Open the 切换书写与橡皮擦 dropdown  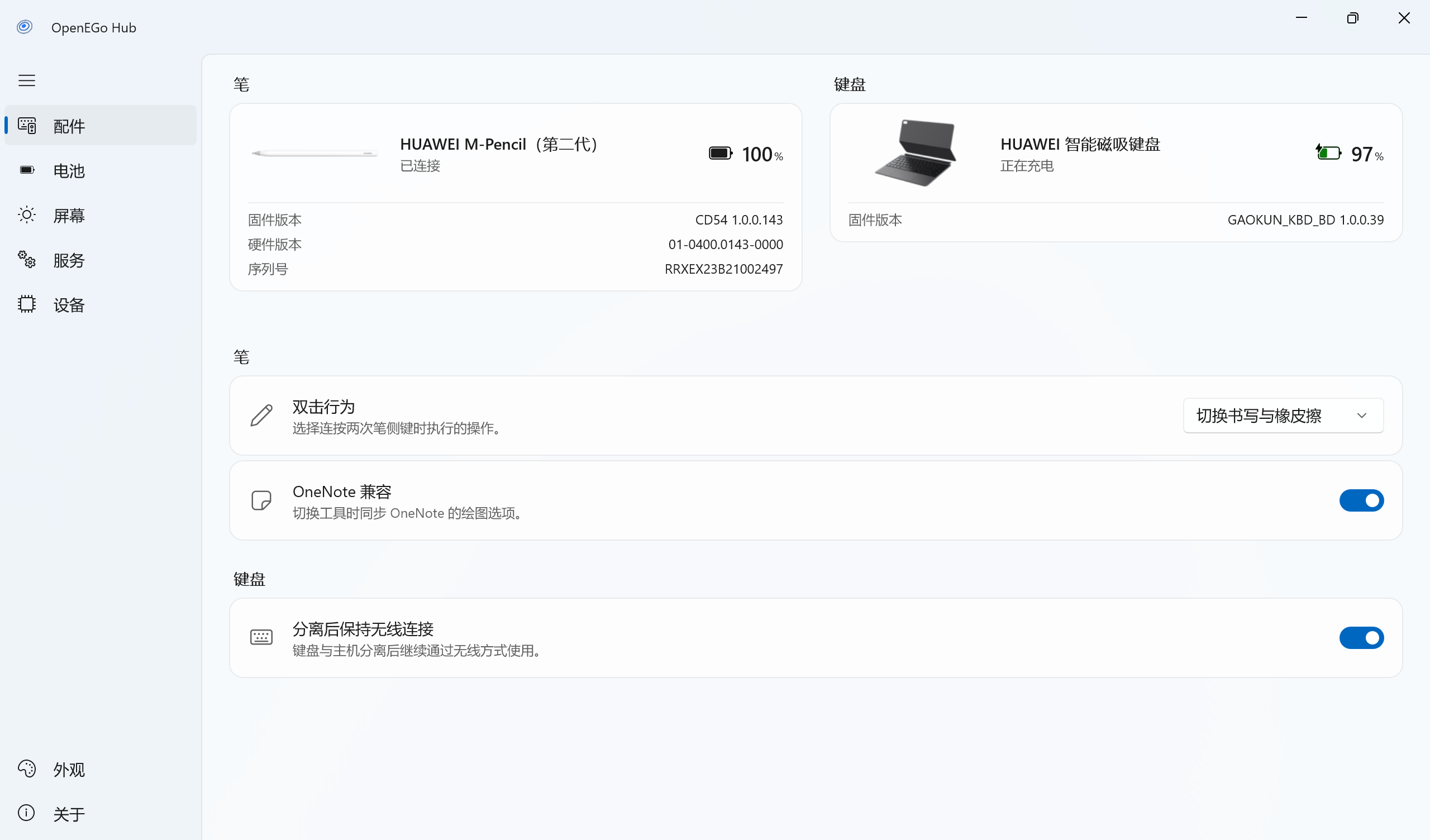(1283, 416)
